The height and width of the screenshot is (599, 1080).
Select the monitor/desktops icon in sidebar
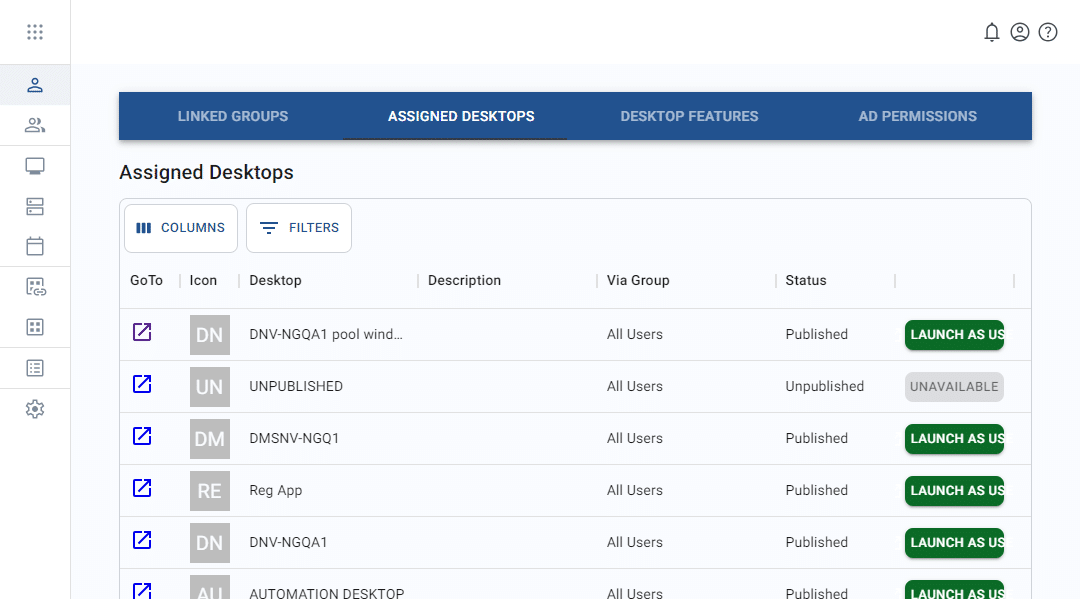pos(35,165)
